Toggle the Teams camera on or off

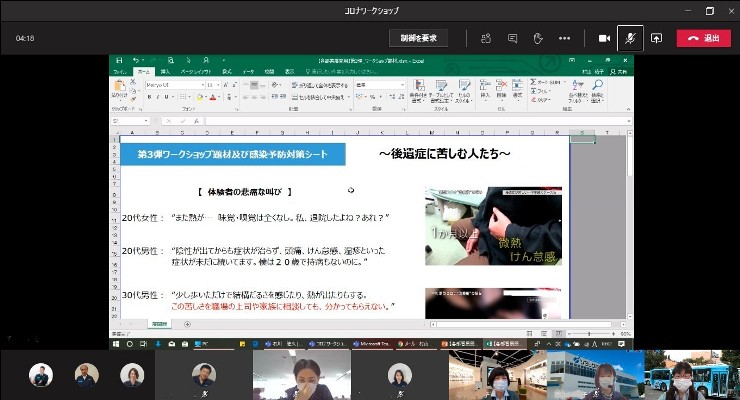point(604,38)
